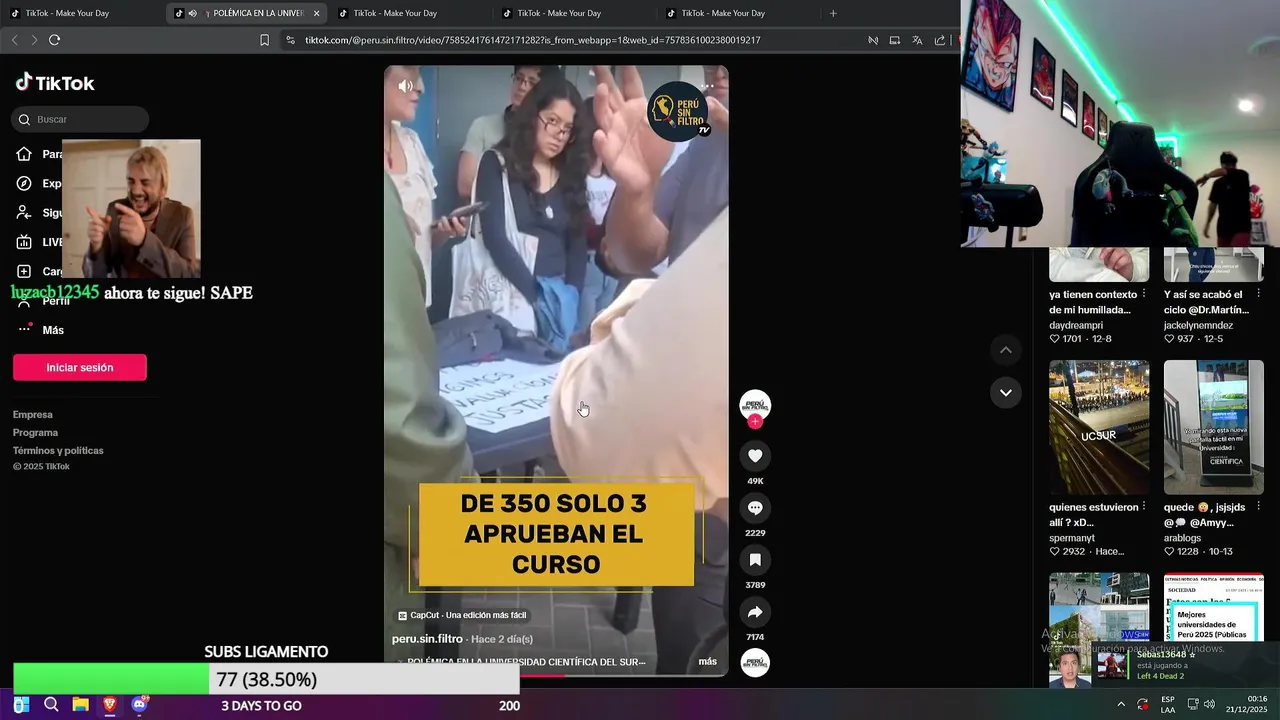Mute the POLÉMICA tab audio icon
Viewport: 1280px width, 720px height.
coord(192,13)
